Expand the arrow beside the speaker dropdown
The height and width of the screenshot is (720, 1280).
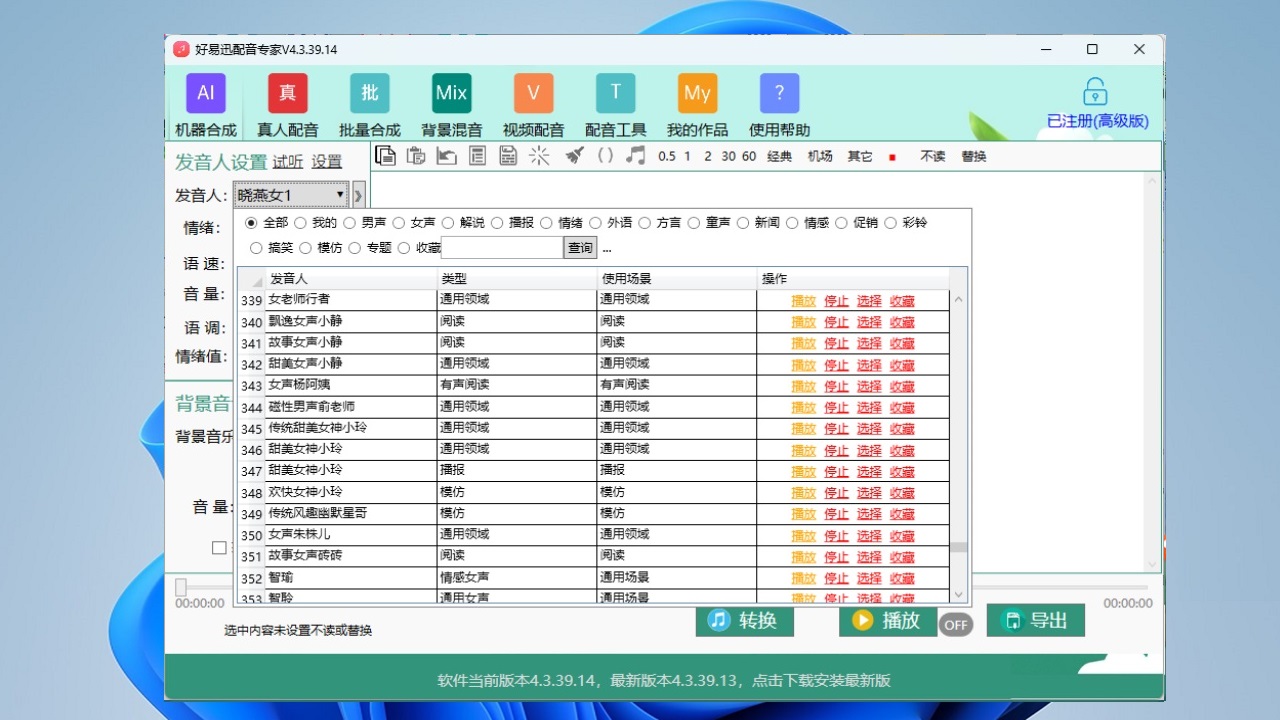357,195
